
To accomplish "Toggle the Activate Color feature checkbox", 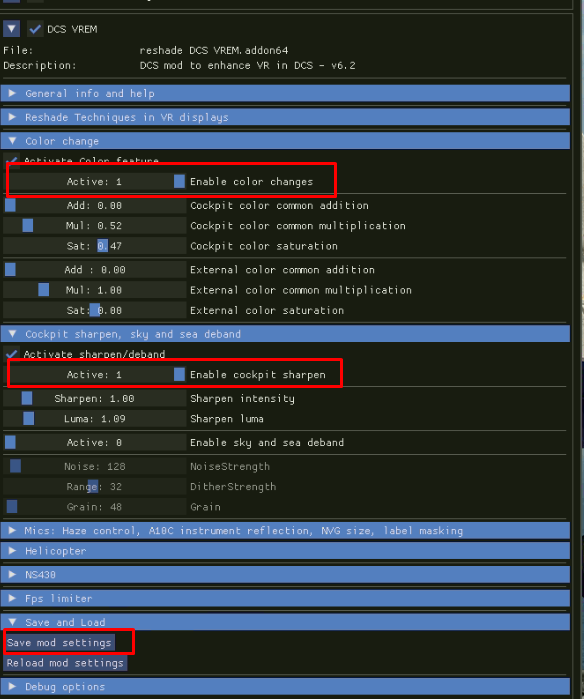I will click(x=12, y=158).
